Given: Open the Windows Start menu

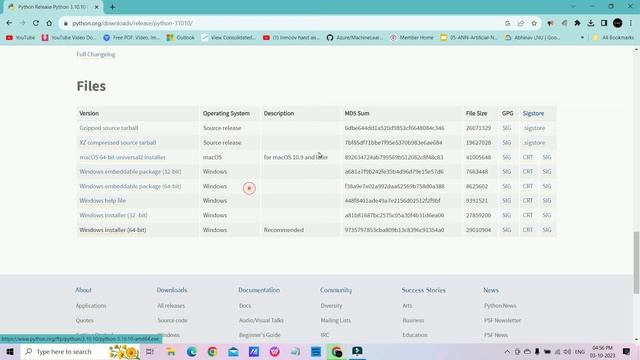Looking at the screenshot, I should click(x=10, y=351).
